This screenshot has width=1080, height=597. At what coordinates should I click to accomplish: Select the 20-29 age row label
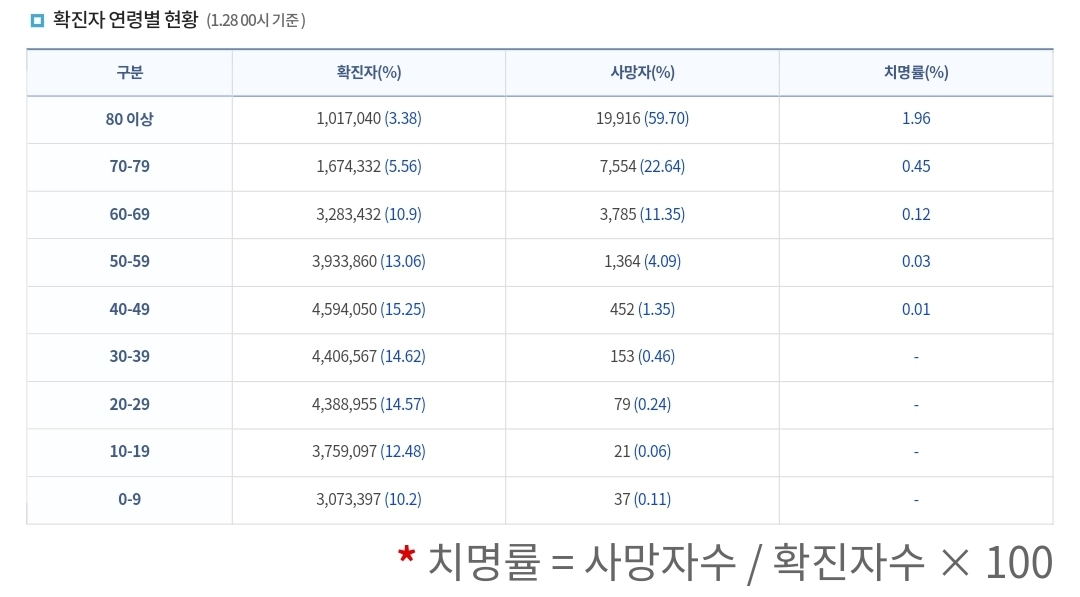129,404
